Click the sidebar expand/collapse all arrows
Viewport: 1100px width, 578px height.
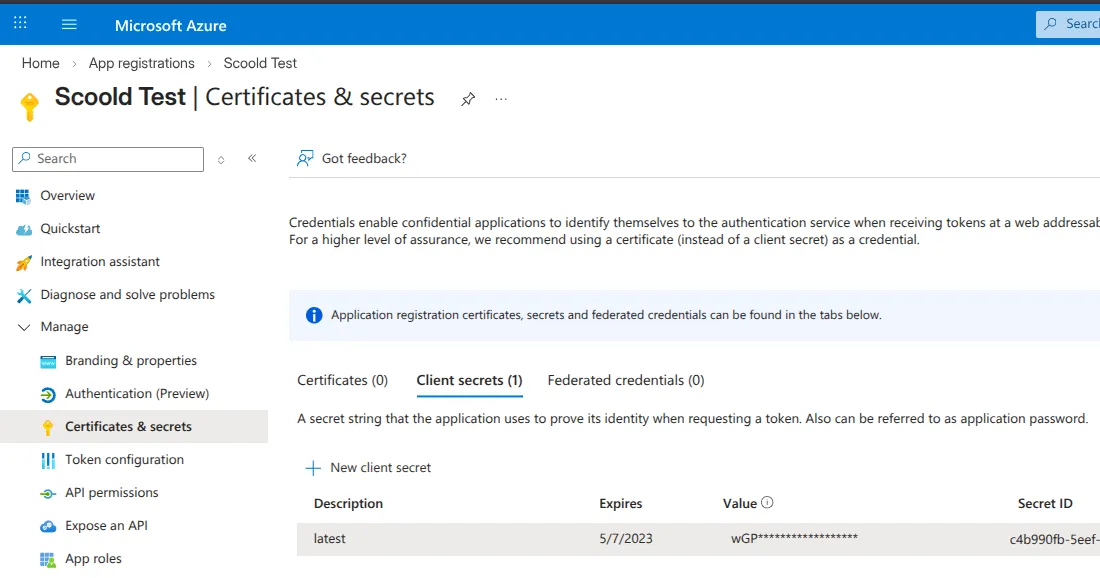(221, 159)
